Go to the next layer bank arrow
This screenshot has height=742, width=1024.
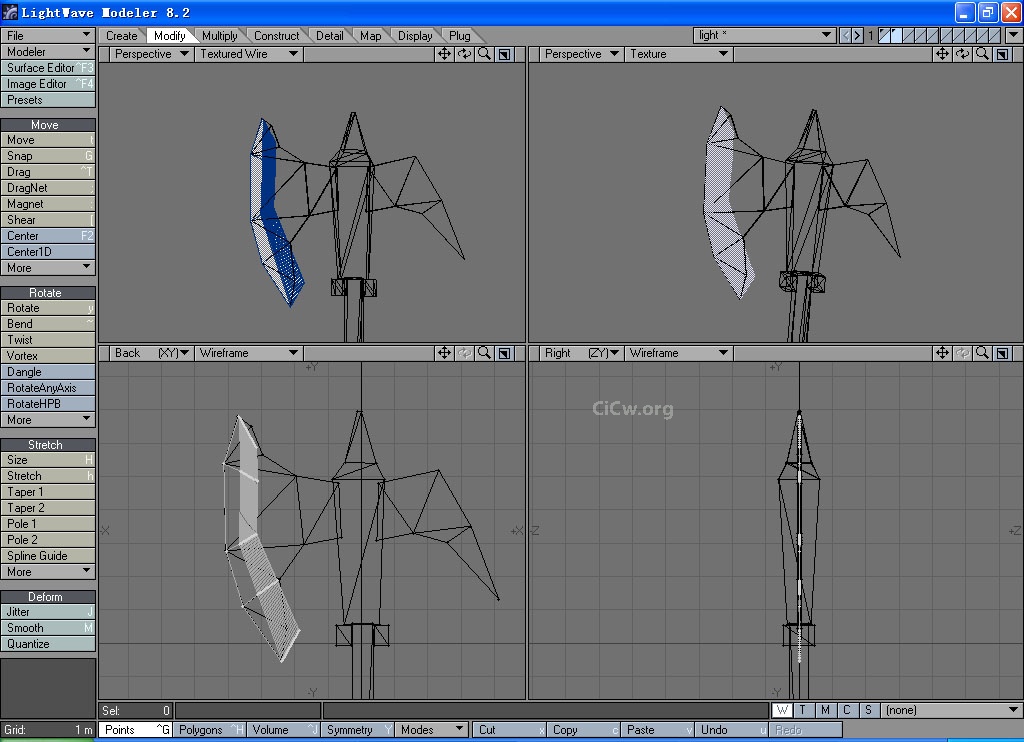(x=857, y=35)
